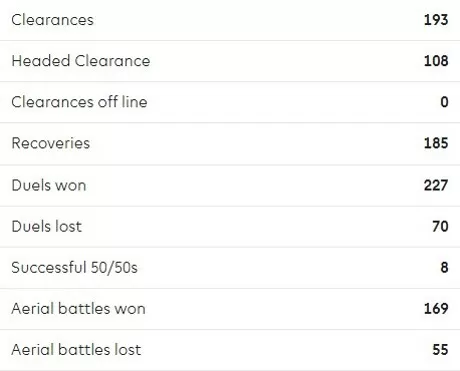
Task: Click the Aerial battles won value 169
Action: coord(436,308)
